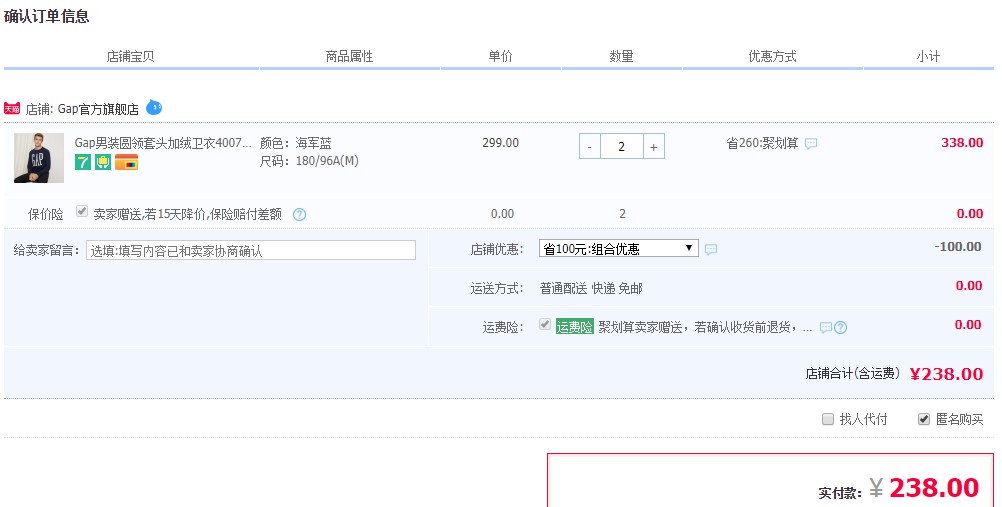Click the green shield guarantee icon under the product title
The width and height of the screenshot is (1002, 507).
pyautogui.click(x=102, y=162)
